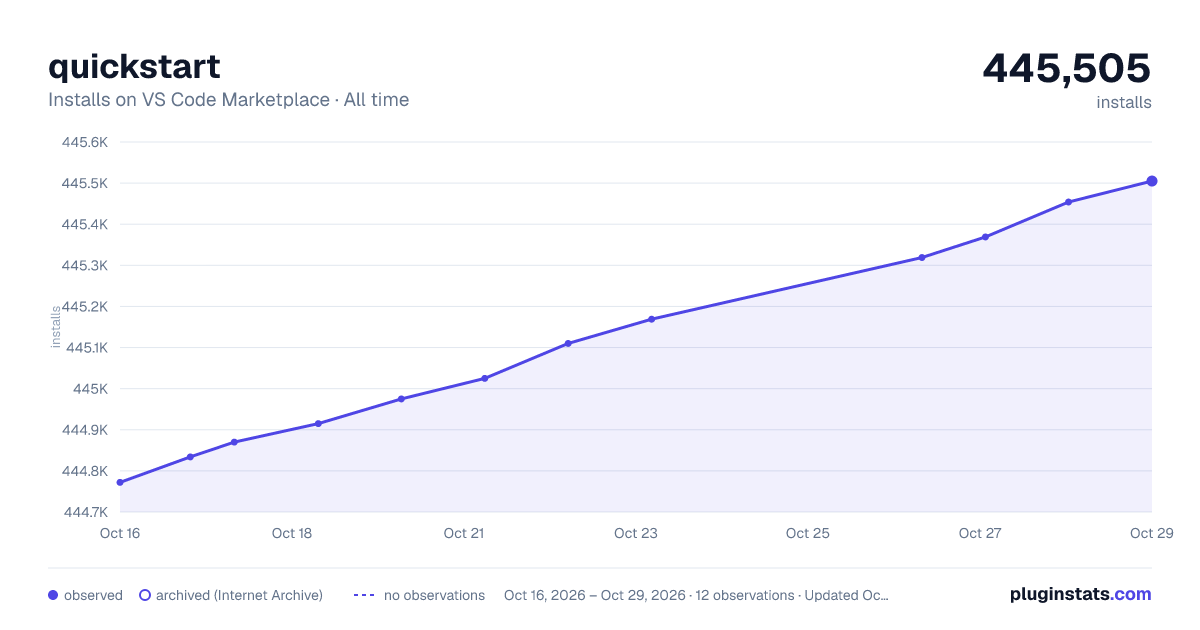Click the Oct 18 x-axis label
Viewport: 1200px width, 630px height.
[x=292, y=533]
